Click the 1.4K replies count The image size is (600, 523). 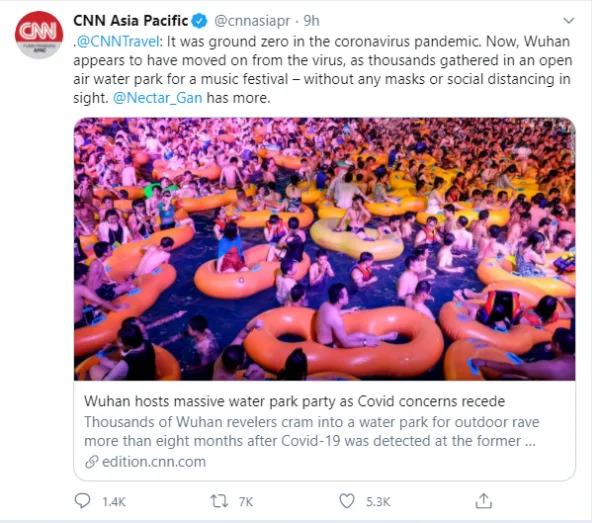tap(114, 502)
